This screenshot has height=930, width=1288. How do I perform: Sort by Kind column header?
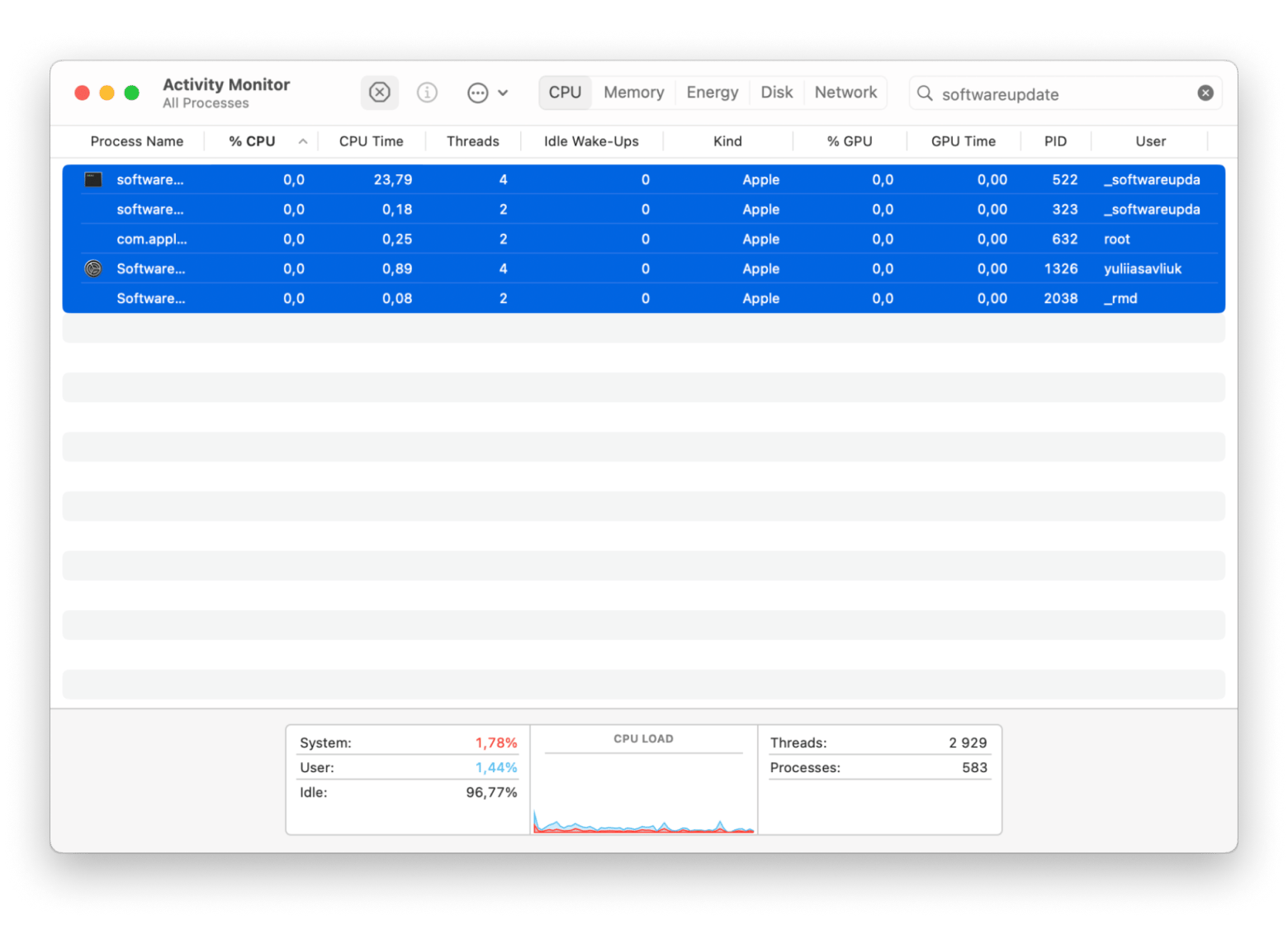[x=727, y=141]
